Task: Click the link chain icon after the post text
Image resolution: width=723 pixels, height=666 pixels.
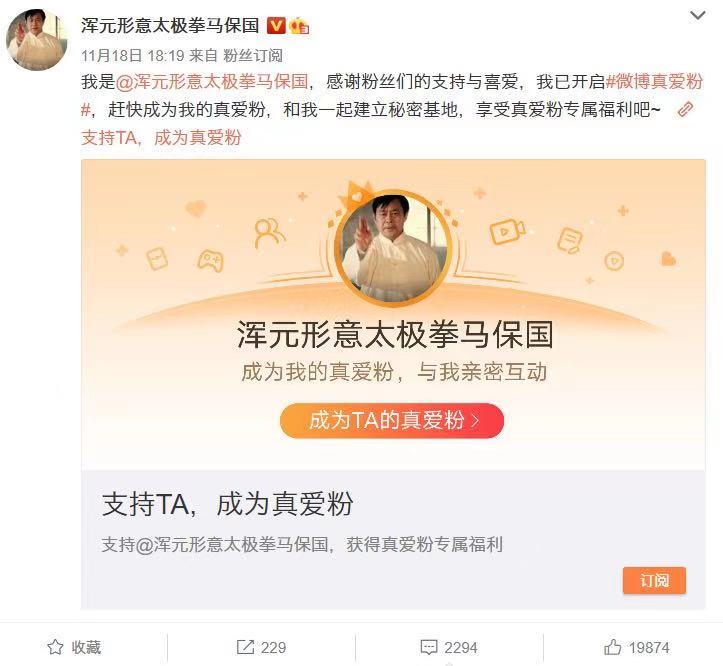Action: 685,109
